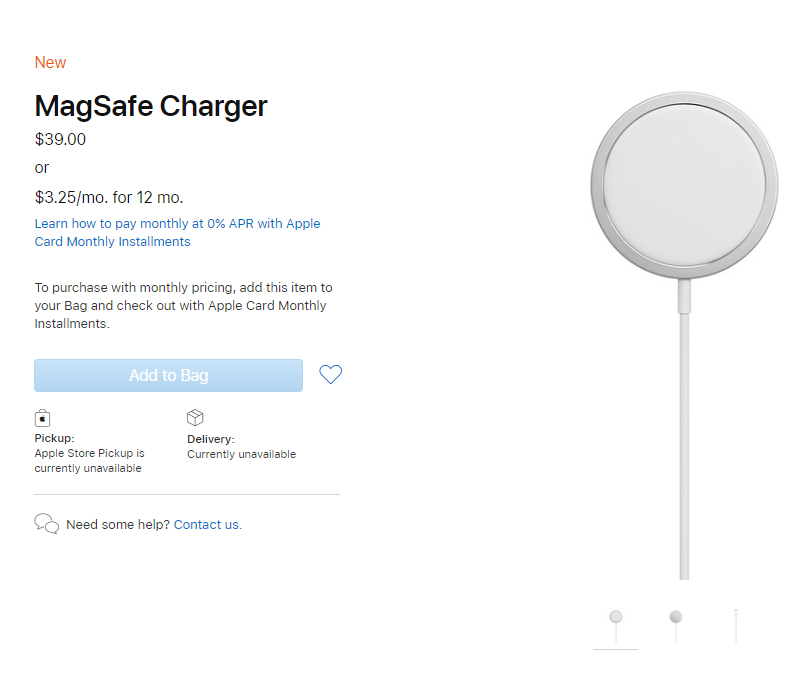
Task: Click the Apple Store pickup bag icon
Action: click(42, 418)
